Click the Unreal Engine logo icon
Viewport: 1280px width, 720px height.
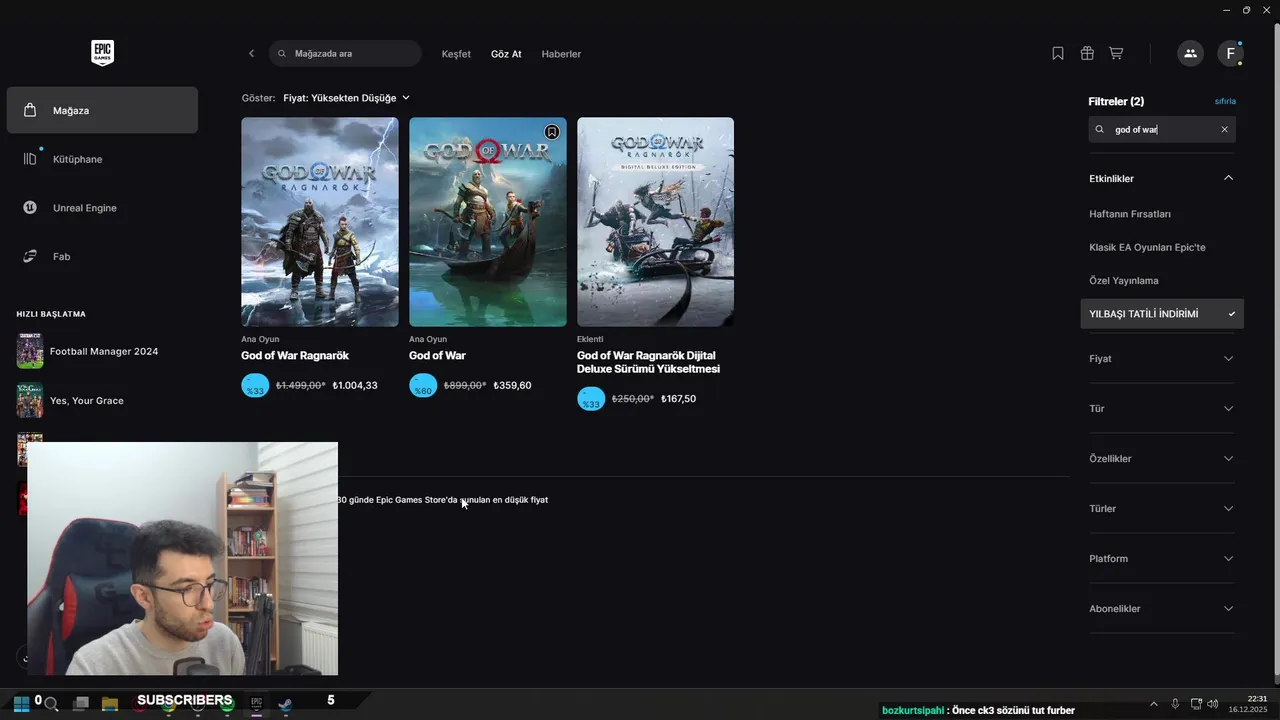30,207
